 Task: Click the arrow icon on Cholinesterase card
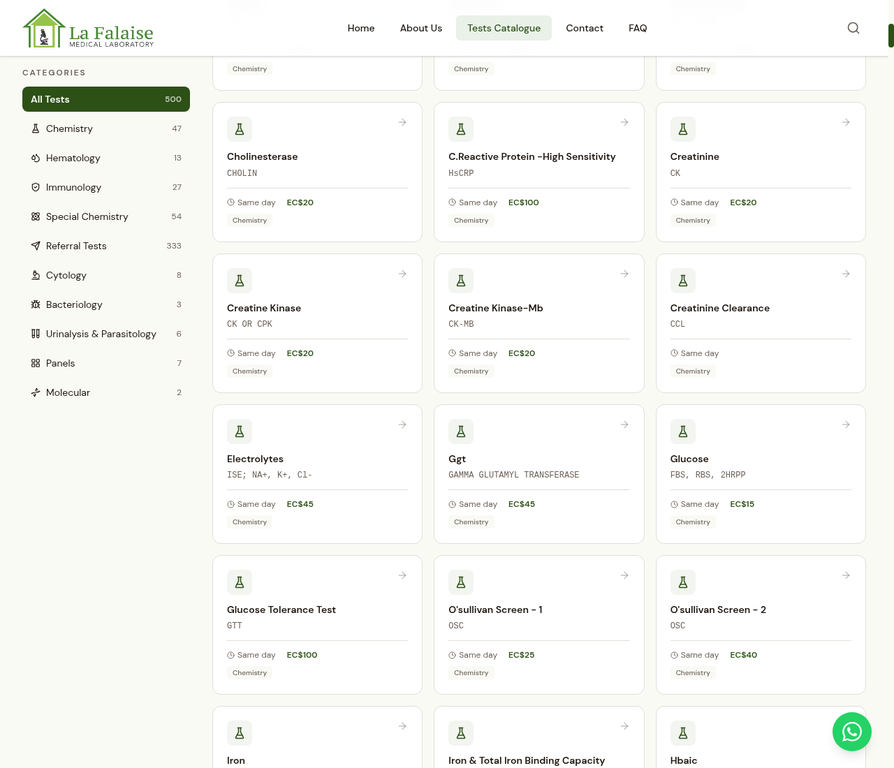[402, 123]
